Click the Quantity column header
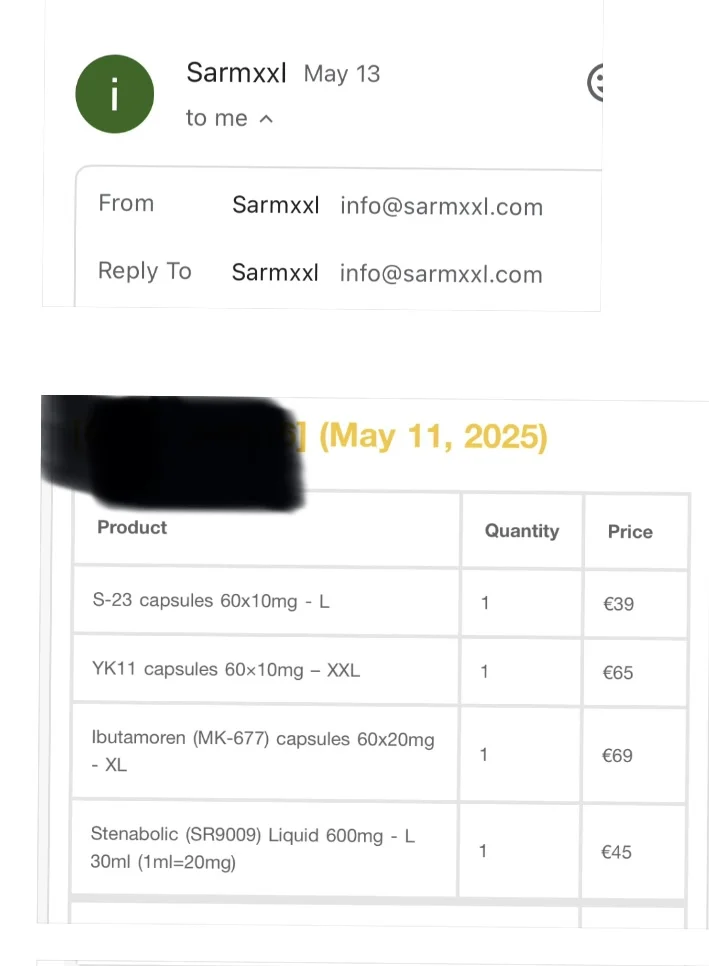The height and width of the screenshot is (966, 709). tap(522, 530)
